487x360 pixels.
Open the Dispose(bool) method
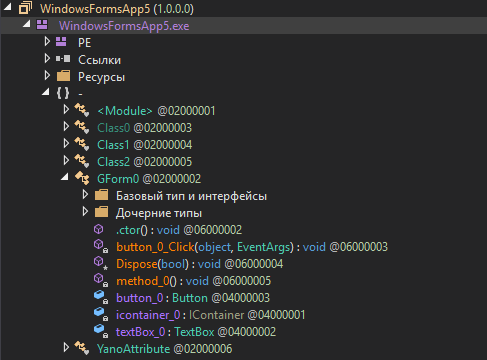click(199, 264)
